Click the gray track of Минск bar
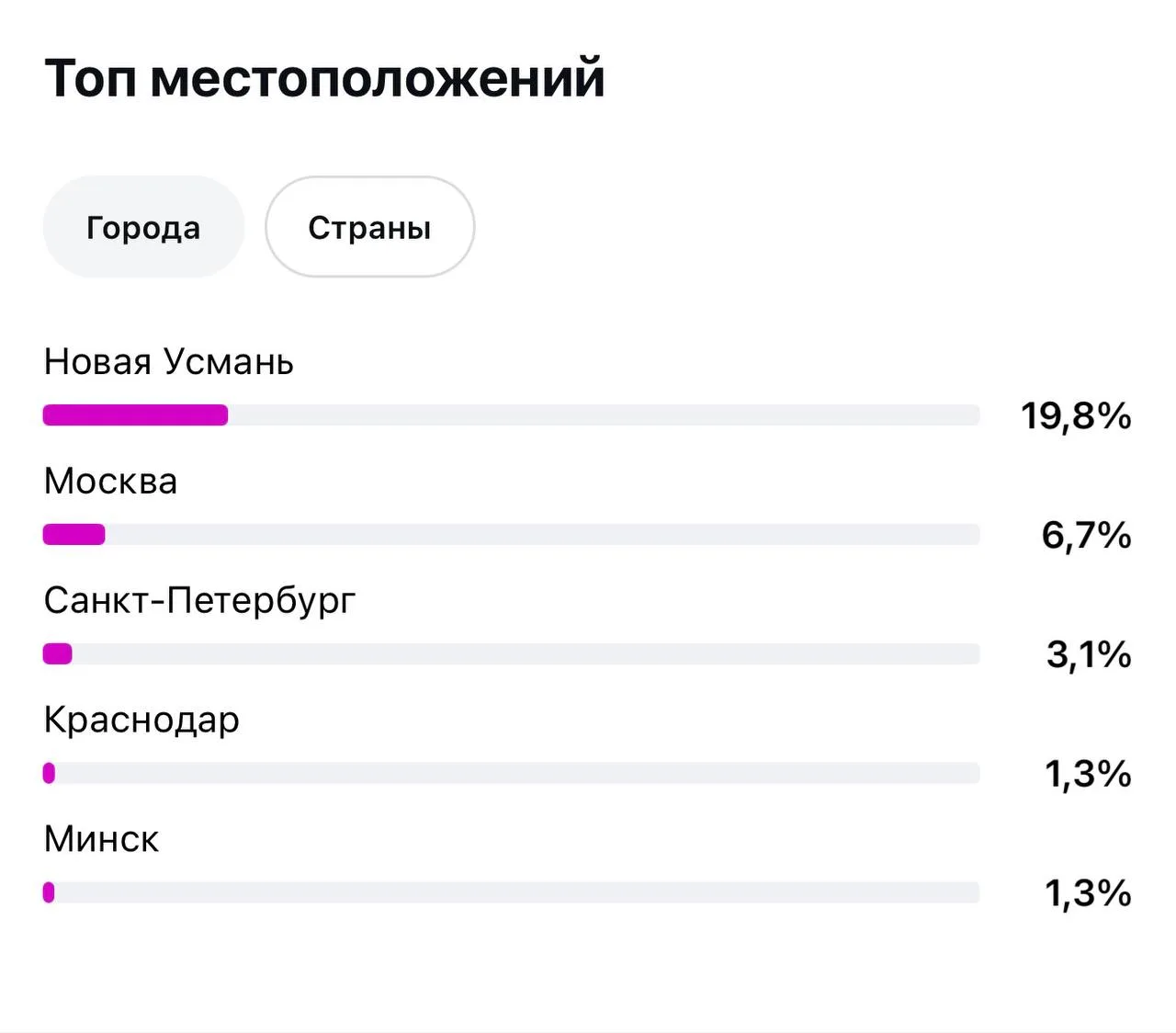This screenshot has height=1033, width=1176. [517, 892]
